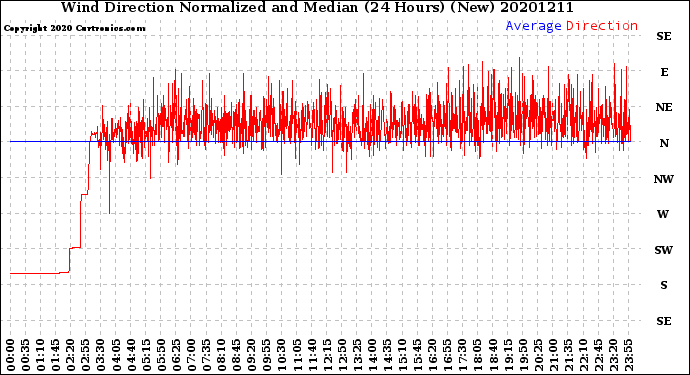Select the "16:55" time label
Image resolution: width=690 pixels, height=375 pixels.
pos(448,355)
